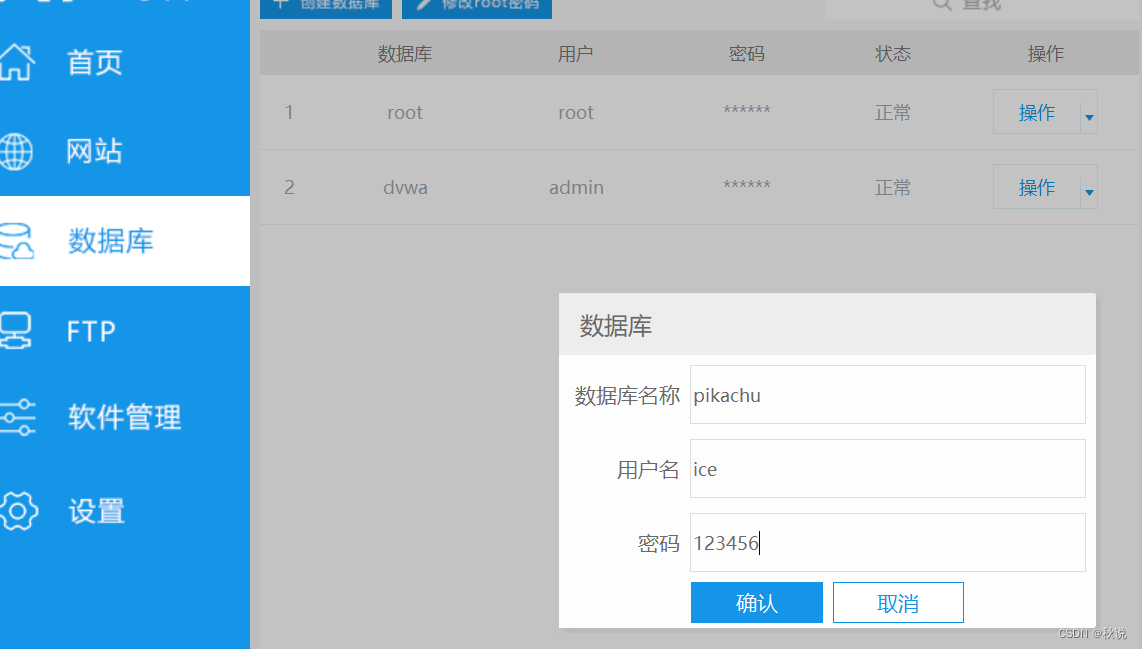
Task: Click the settings gear icon
Action: 18,511
